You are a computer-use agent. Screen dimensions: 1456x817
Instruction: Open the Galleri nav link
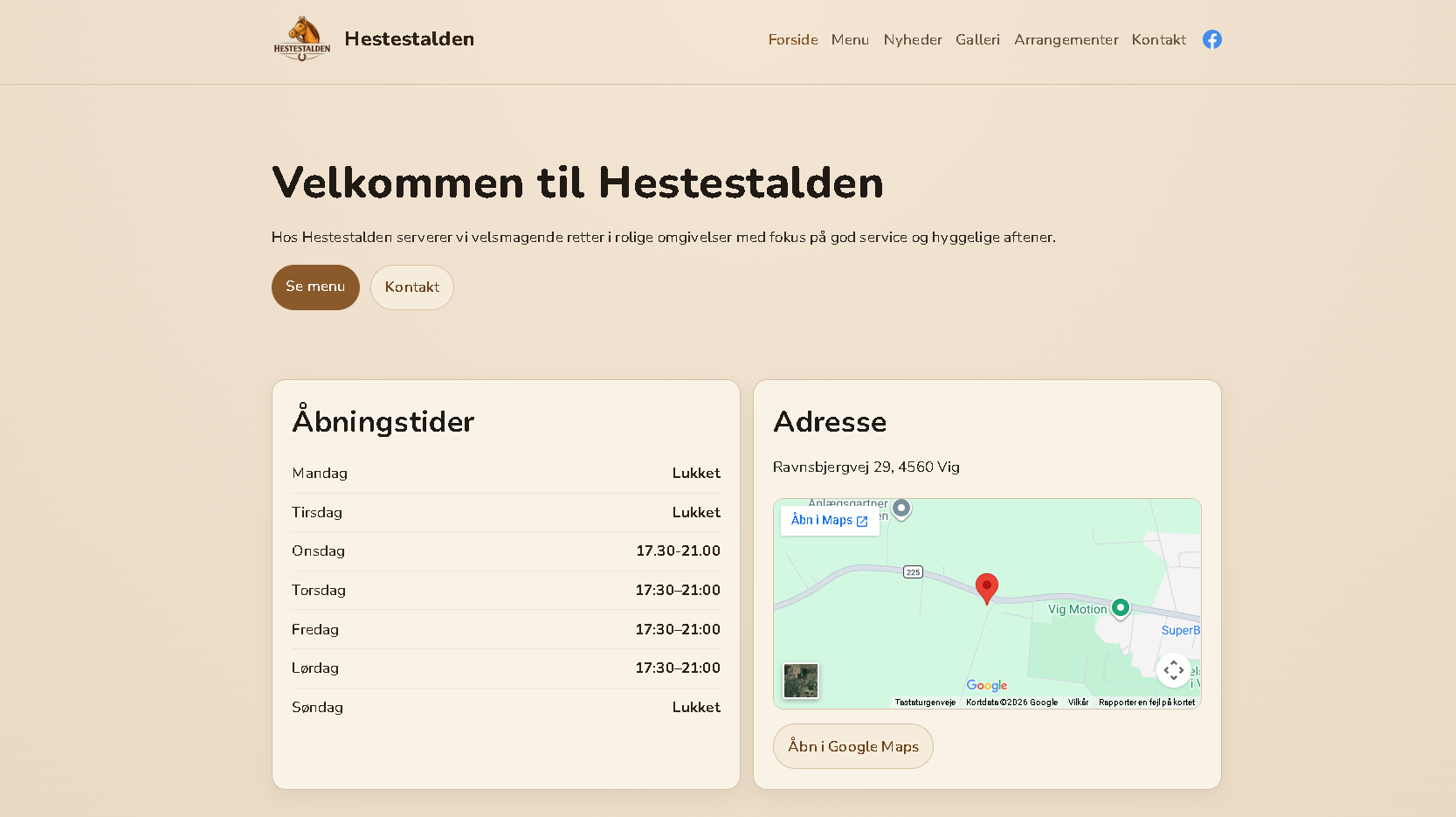(977, 39)
